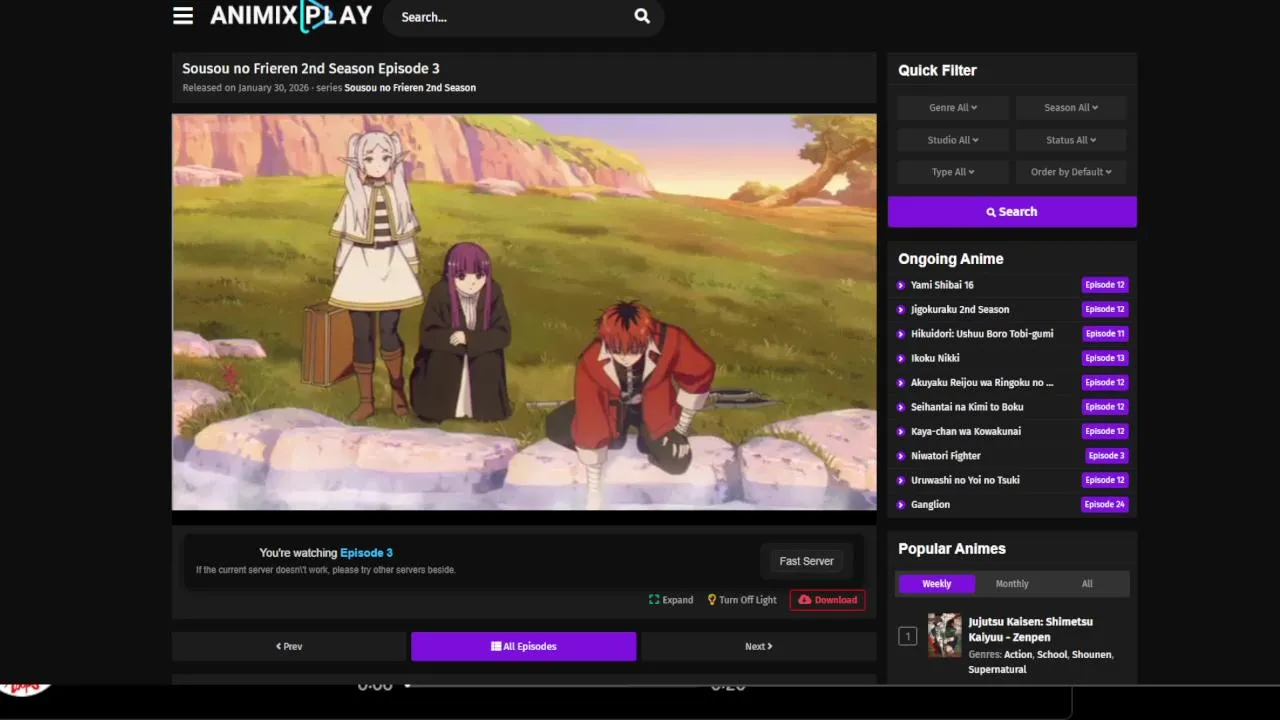
Task: Open the Type All dropdown
Action: click(953, 172)
